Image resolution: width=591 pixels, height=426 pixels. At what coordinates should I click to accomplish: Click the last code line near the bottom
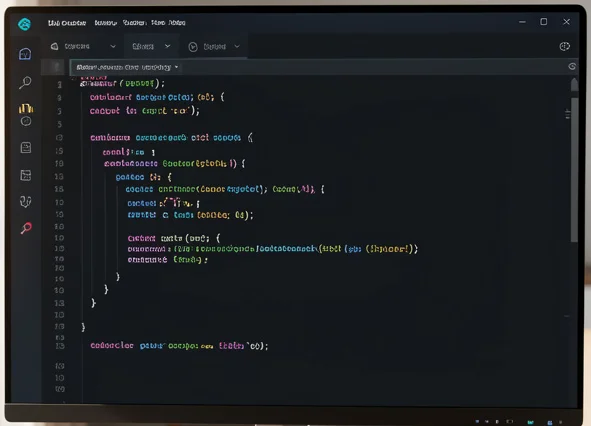[179, 346]
